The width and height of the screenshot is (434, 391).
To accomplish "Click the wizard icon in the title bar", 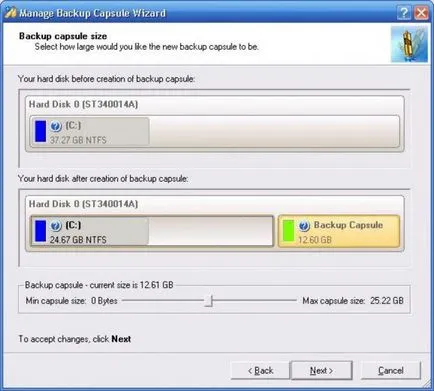I will click(x=11, y=13).
